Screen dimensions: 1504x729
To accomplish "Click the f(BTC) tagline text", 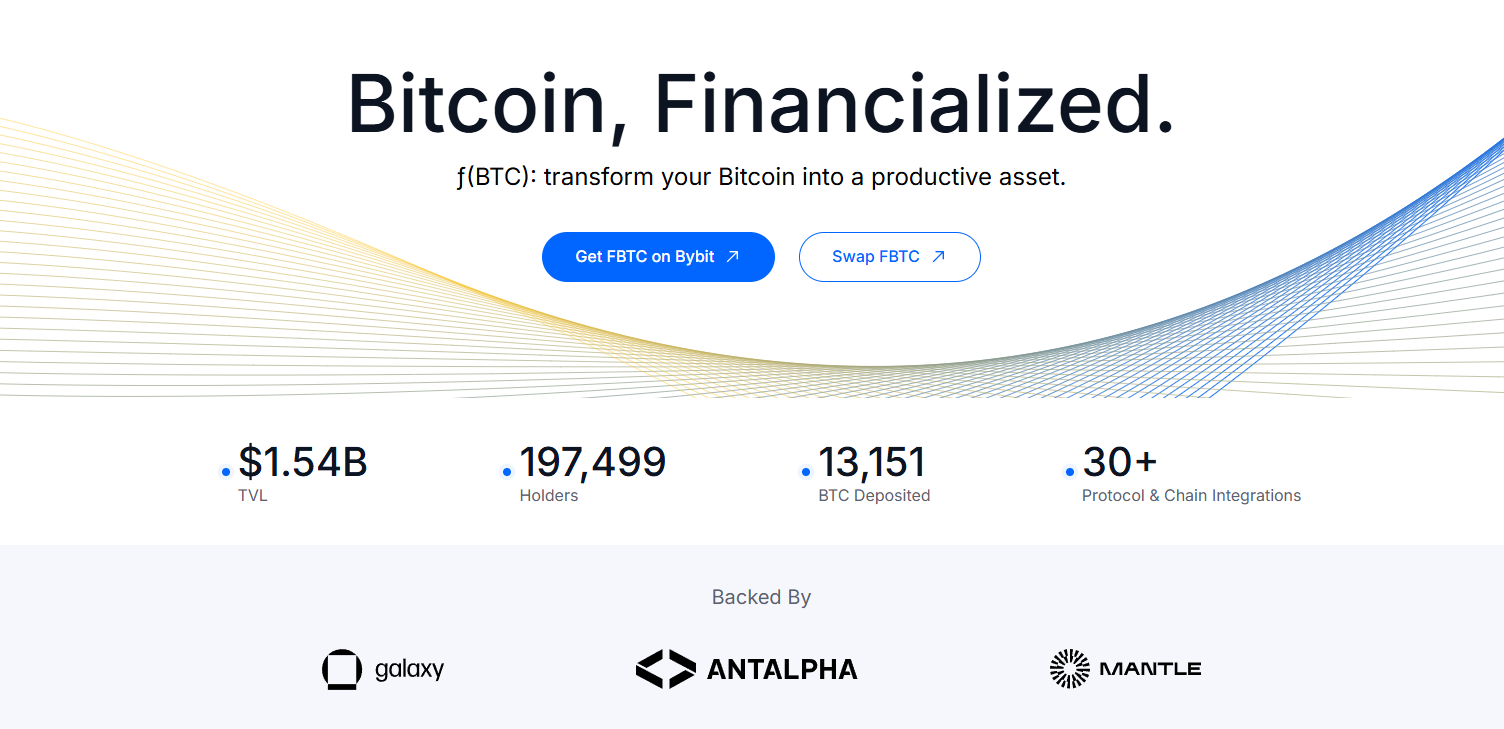I will 761,176.
